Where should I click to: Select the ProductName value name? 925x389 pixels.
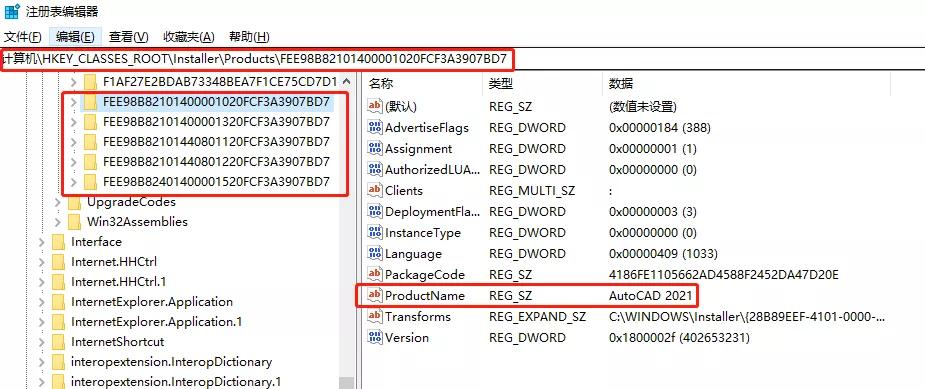point(425,295)
